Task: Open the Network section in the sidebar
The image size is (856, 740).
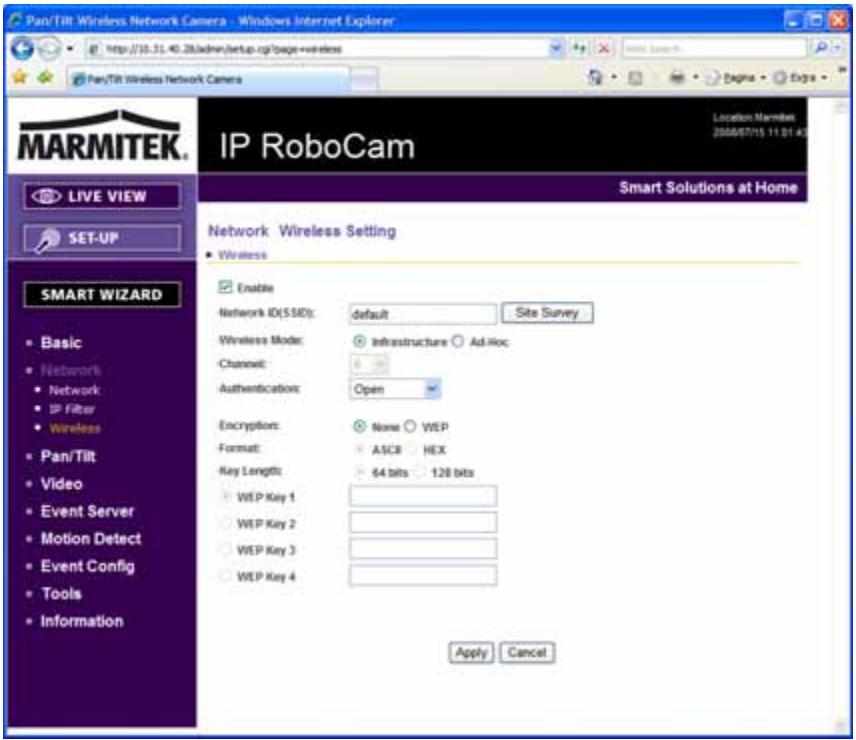Action: pos(71,370)
